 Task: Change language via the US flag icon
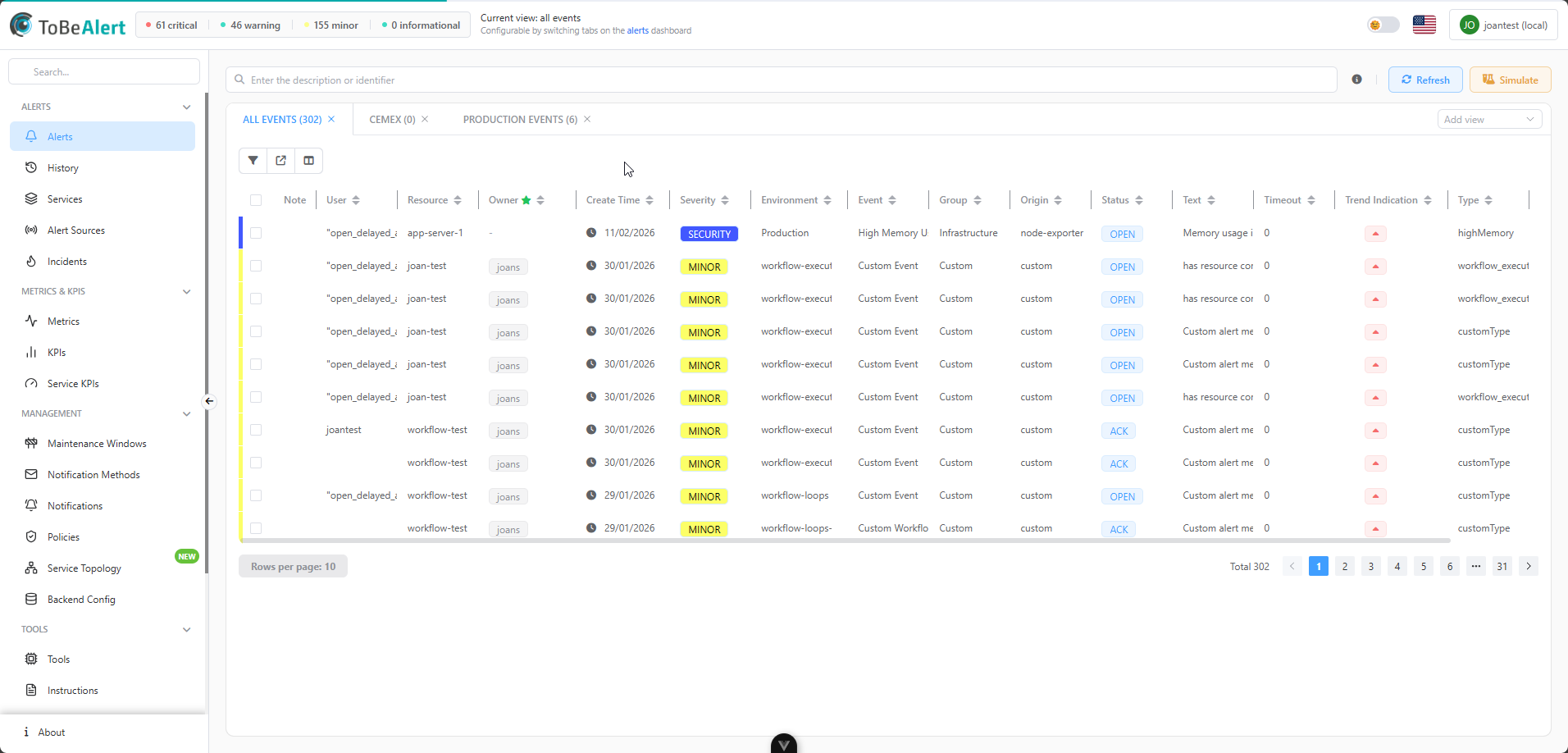[x=1424, y=25]
